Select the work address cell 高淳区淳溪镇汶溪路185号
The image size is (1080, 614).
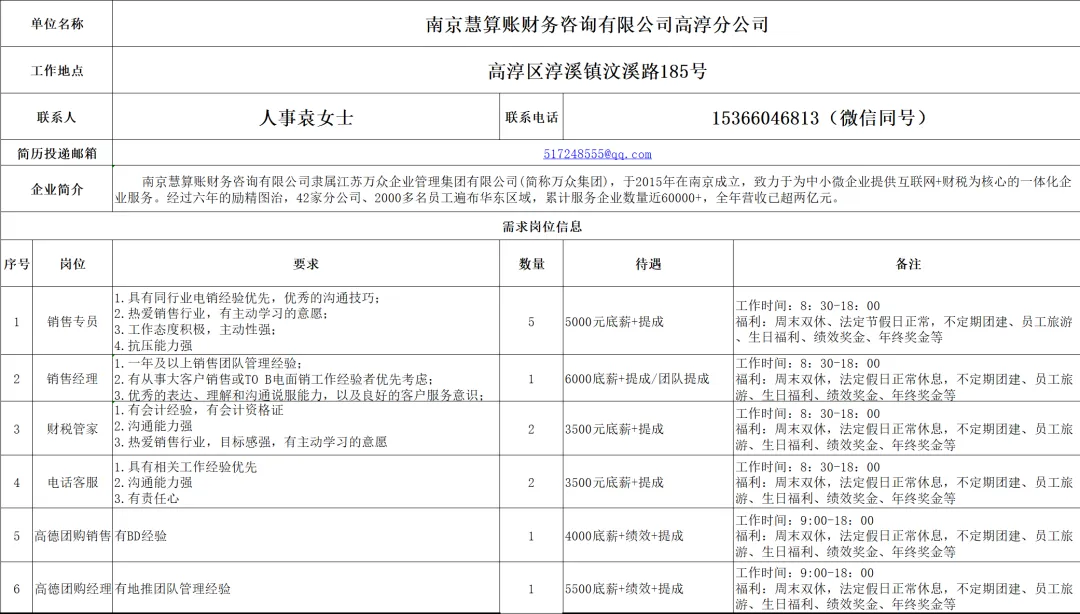pos(596,70)
